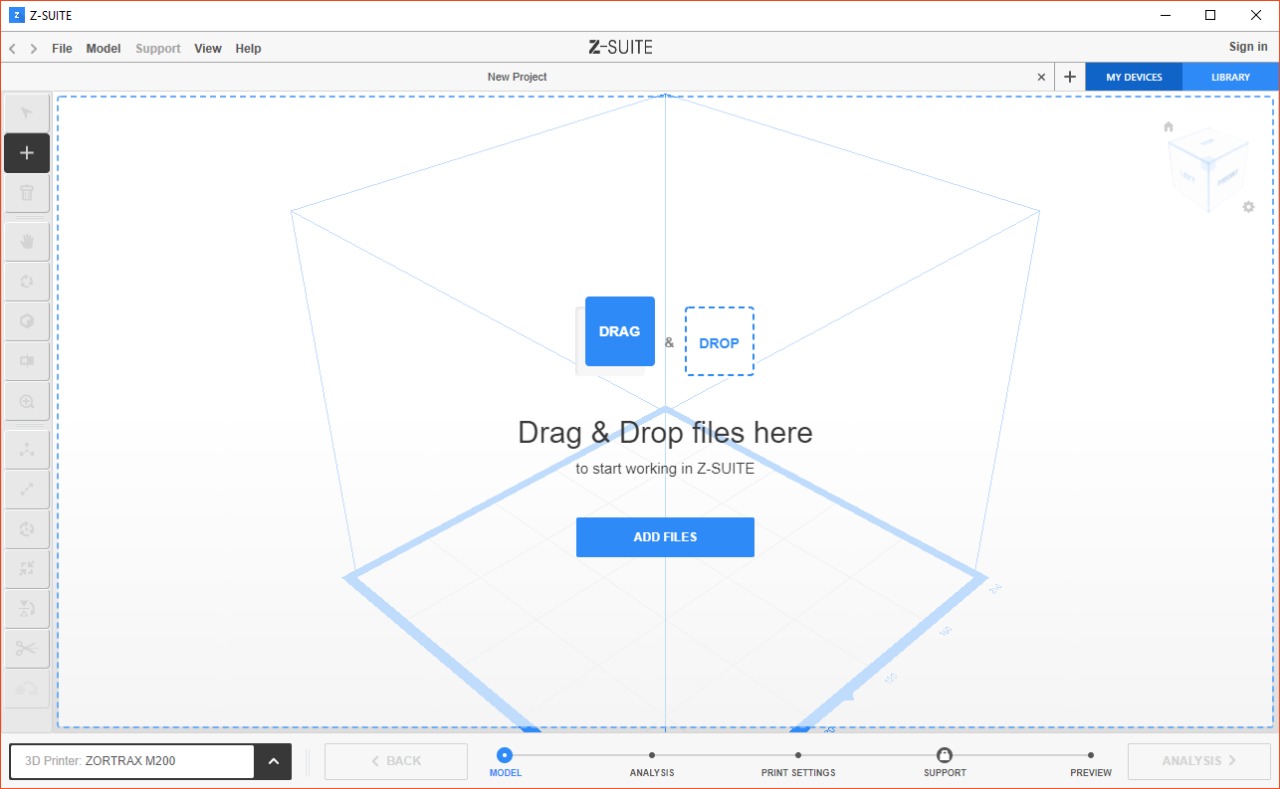Viewport: 1280px width, 789px height.
Task: Open the Model menu
Action: coord(103,48)
